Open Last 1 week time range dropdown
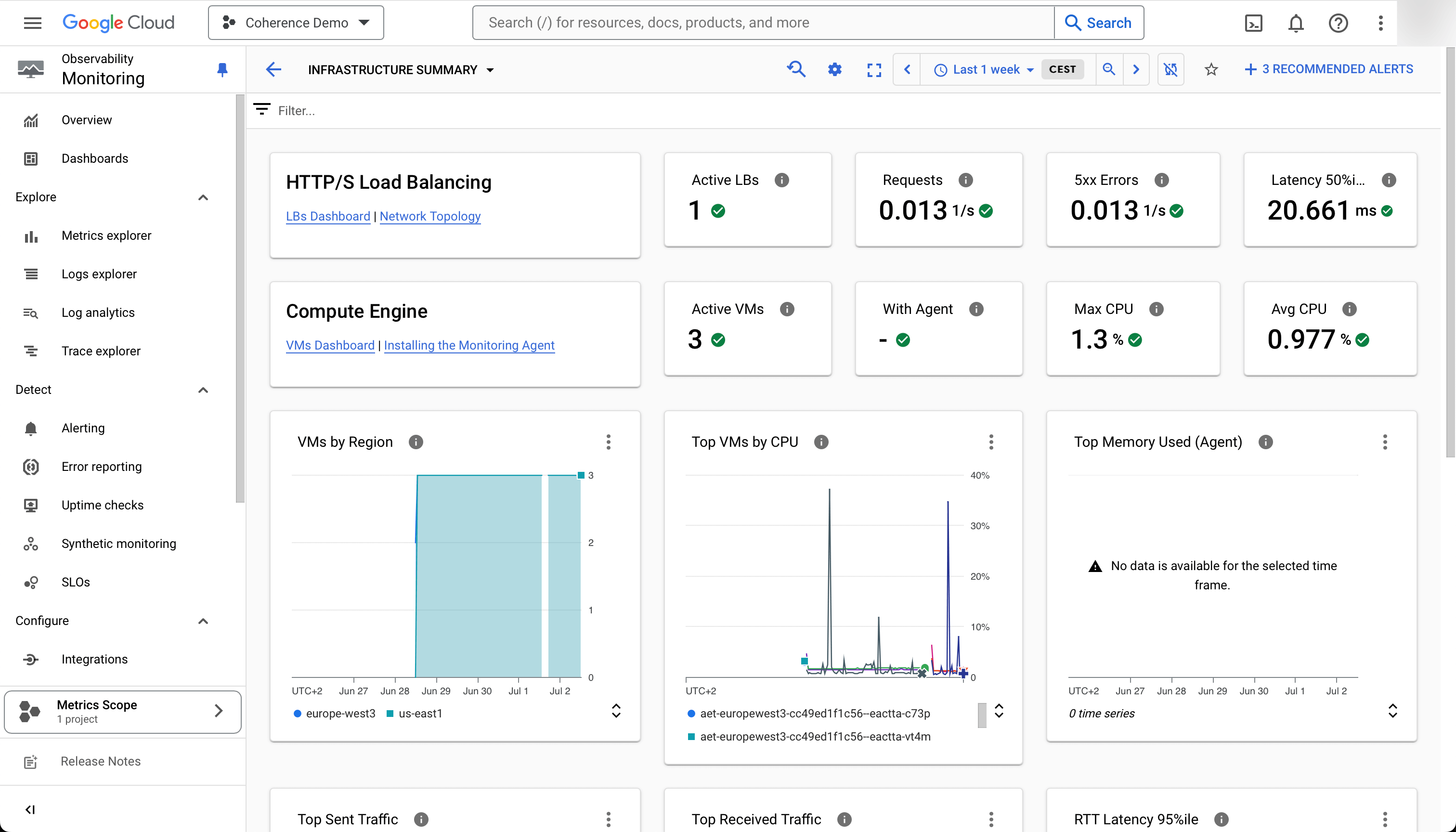Image resolution: width=1456 pixels, height=832 pixels. click(x=984, y=69)
